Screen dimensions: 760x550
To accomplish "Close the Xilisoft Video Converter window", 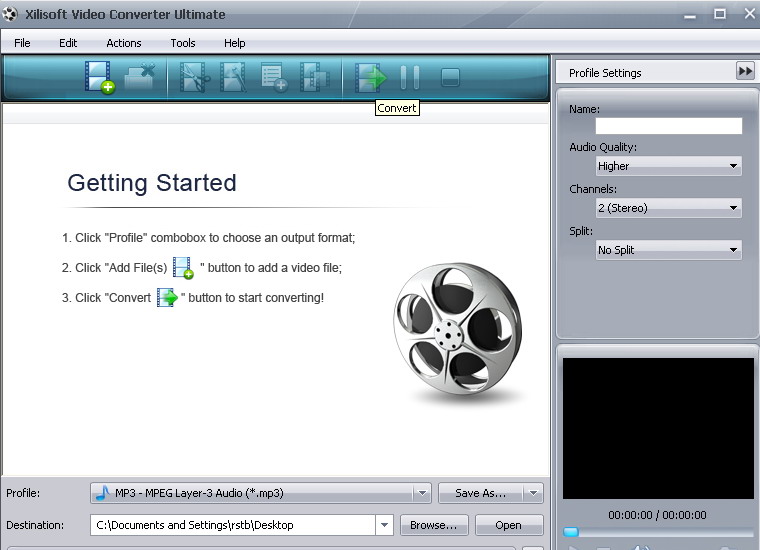I will tap(750, 14).
